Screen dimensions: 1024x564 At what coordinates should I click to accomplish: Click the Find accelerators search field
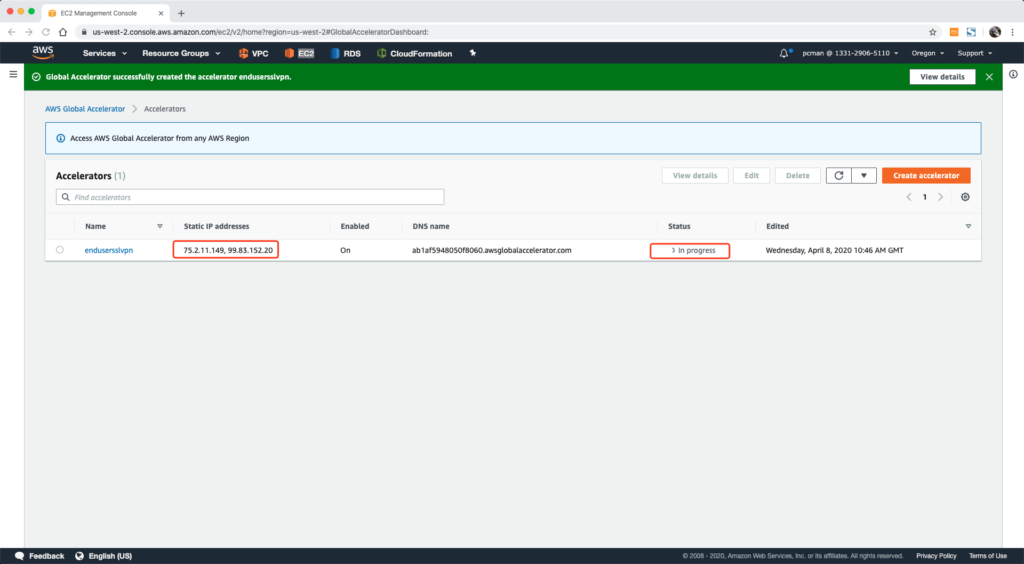click(x=250, y=197)
